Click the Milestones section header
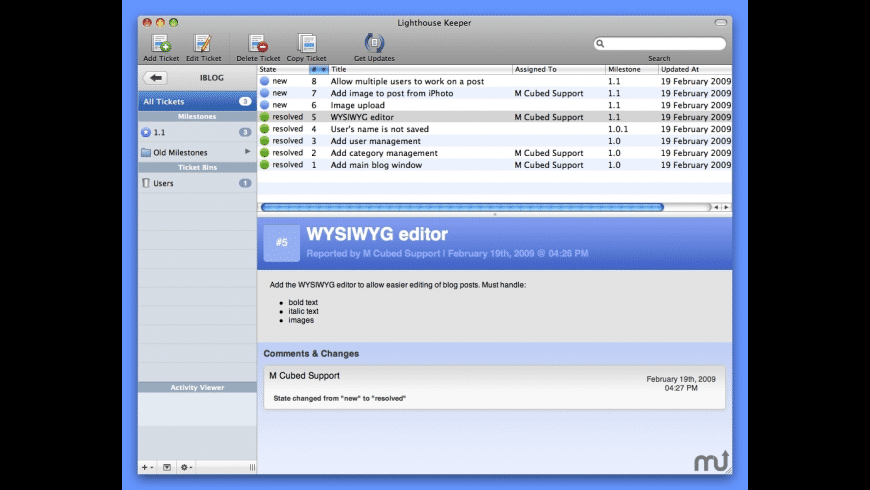870x490 pixels. (x=197, y=117)
